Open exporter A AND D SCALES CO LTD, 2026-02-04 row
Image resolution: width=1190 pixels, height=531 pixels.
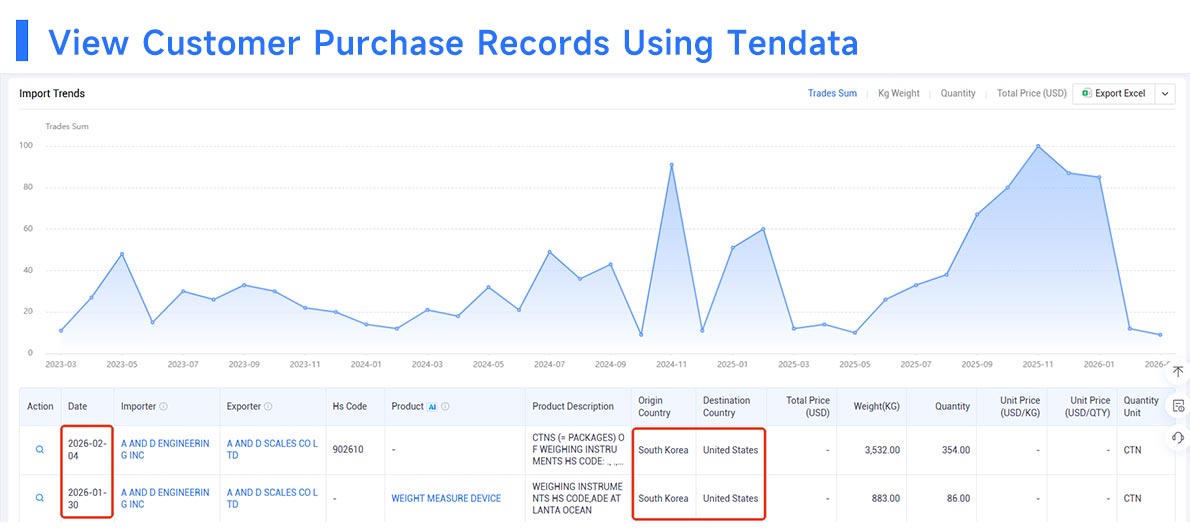272,450
